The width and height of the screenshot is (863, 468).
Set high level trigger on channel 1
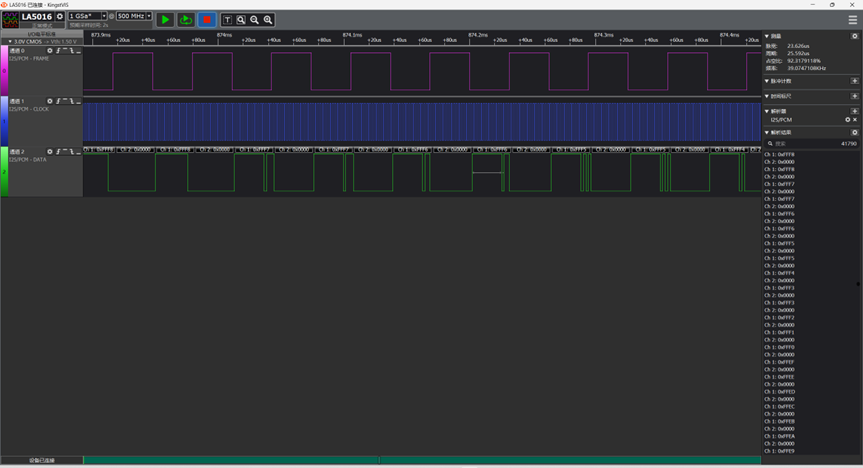65,101
